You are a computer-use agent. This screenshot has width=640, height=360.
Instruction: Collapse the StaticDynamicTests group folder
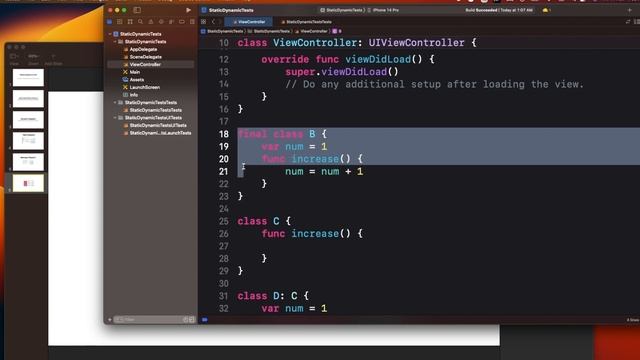pyautogui.click(x=115, y=42)
